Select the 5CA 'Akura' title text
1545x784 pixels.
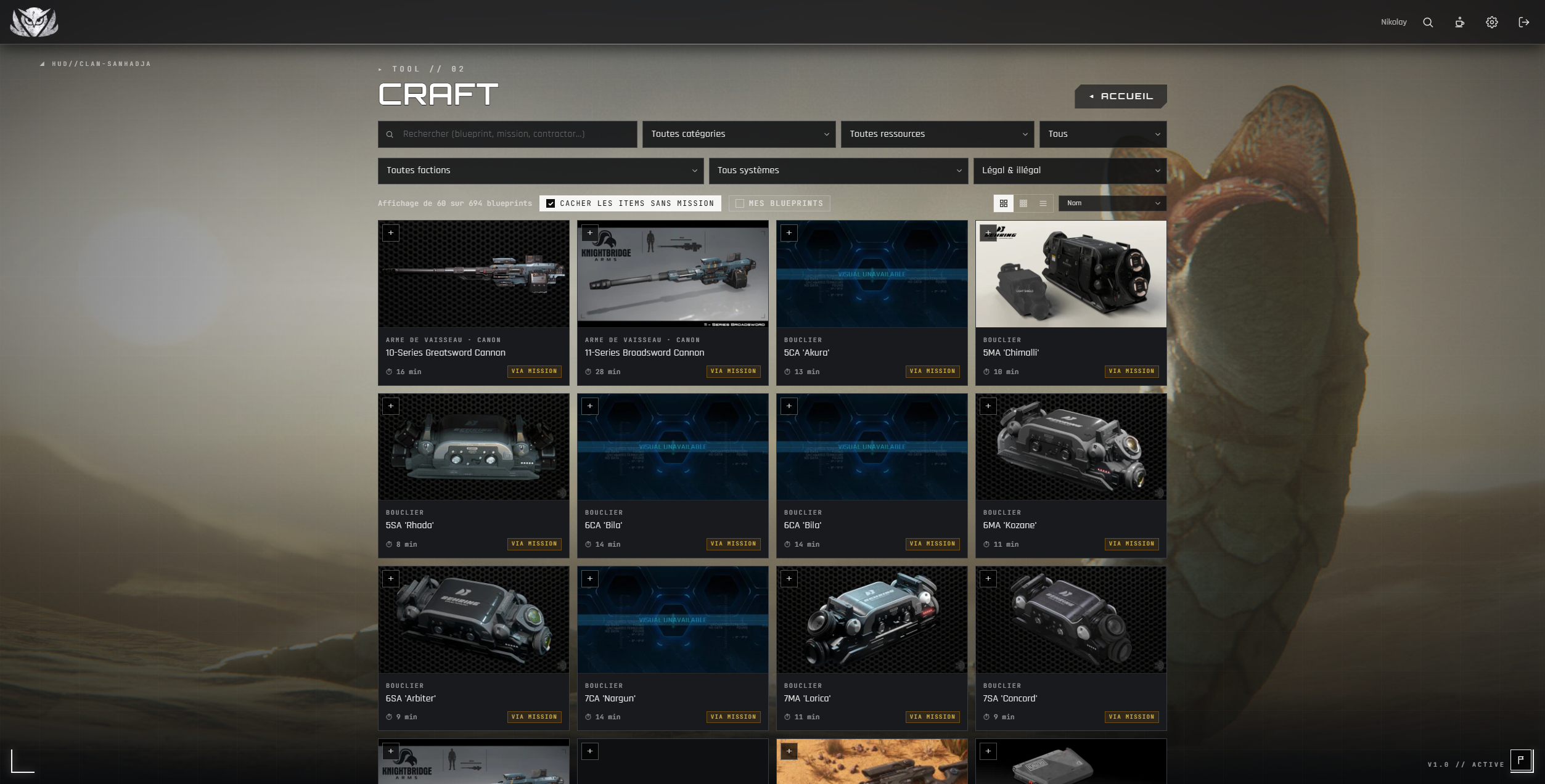806,353
